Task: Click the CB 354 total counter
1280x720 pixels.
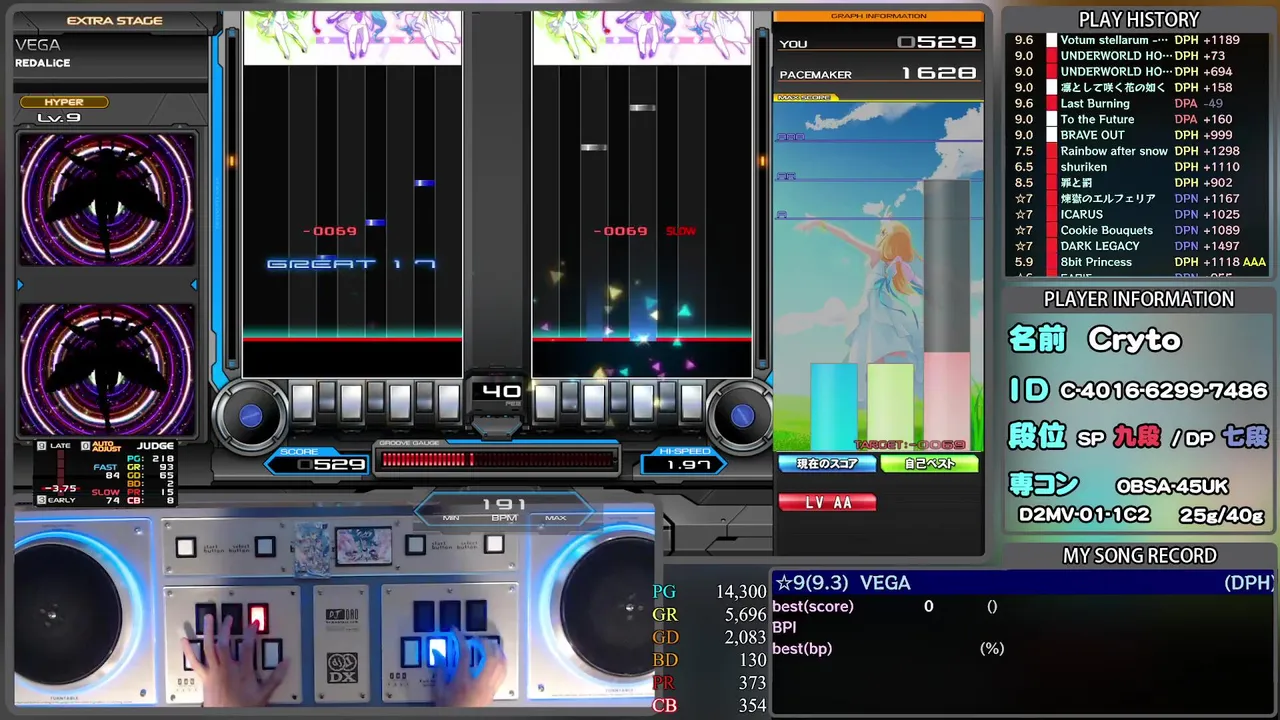Action: tap(709, 706)
